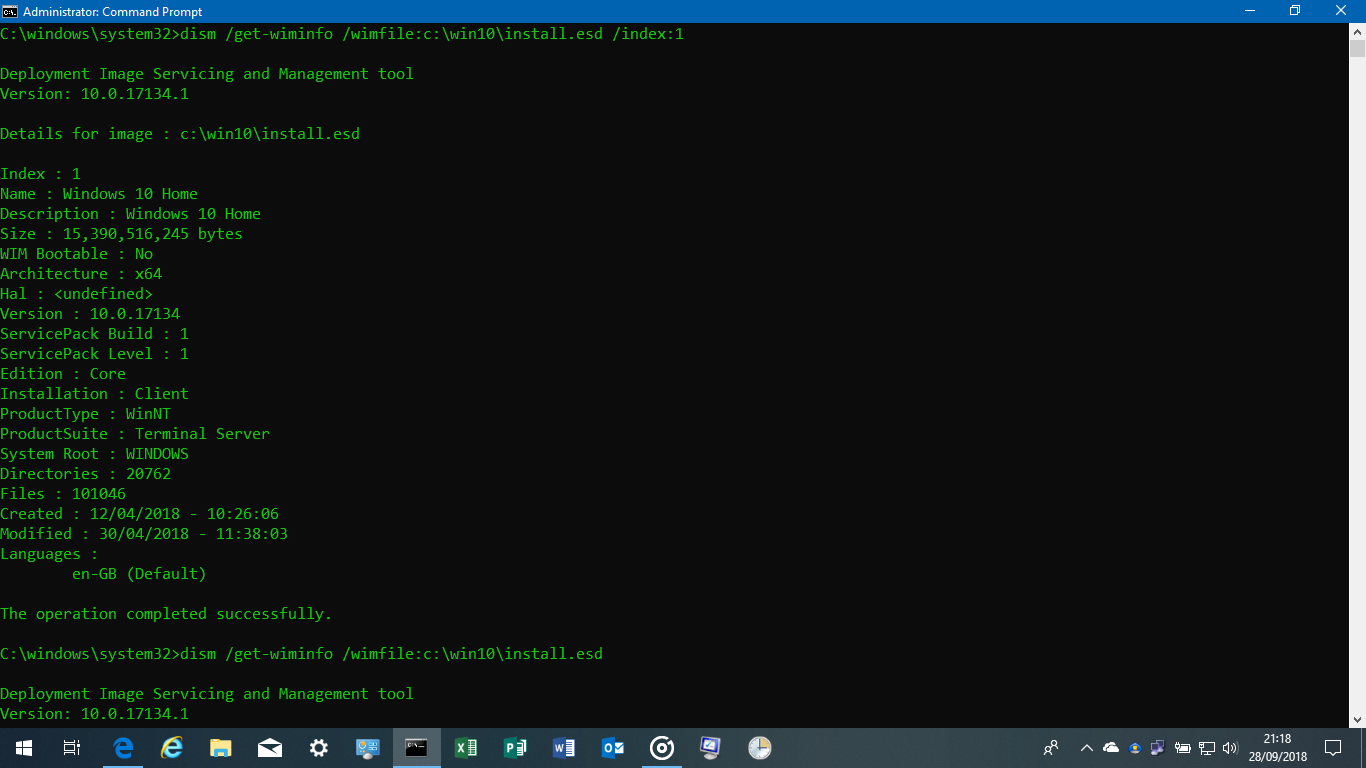
Task: Click the 'Languages :' line
Action: pos(49,554)
